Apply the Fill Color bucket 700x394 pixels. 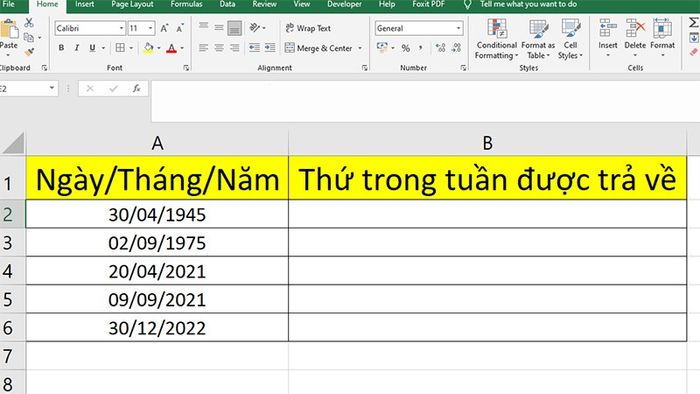pos(149,48)
